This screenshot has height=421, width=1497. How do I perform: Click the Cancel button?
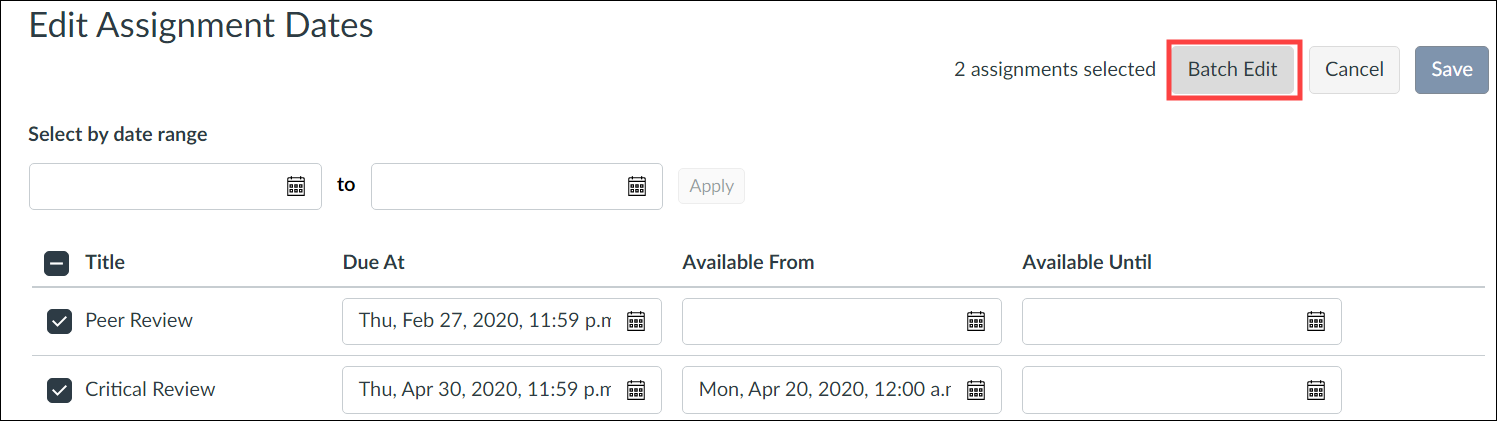(x=1354, y=70)
